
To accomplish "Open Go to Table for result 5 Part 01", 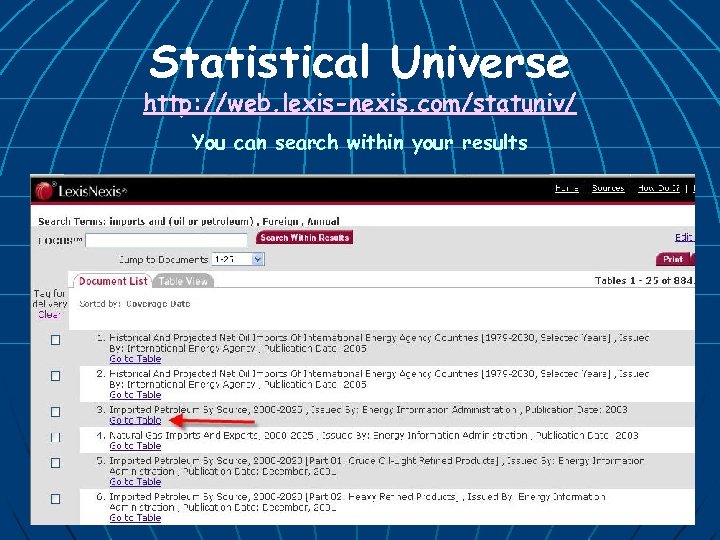I will click(135, 482).
